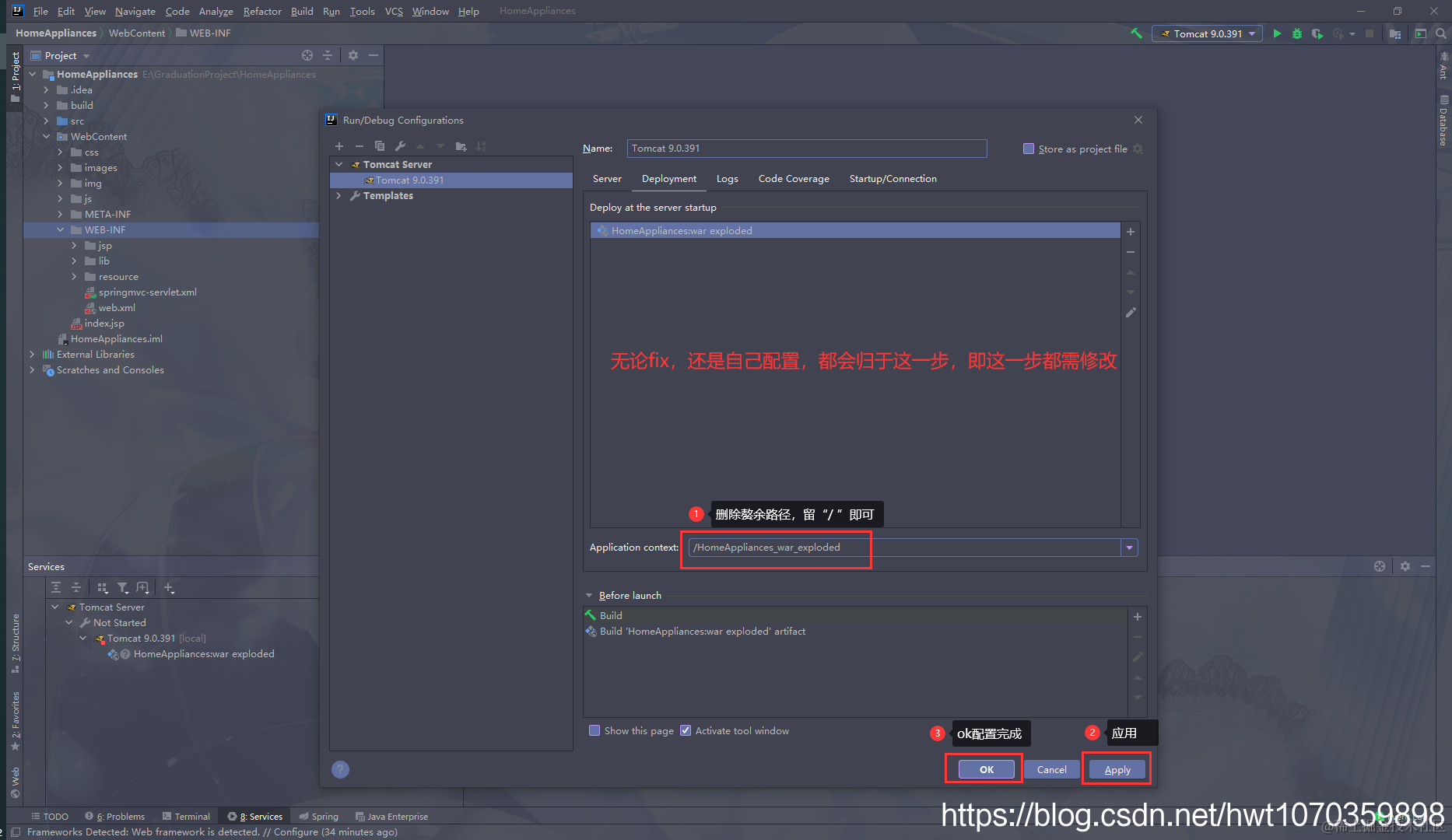1452x840 pixels.
Task: Click WebContent in the navigation breadcrumb
Action: pos(137,33)
